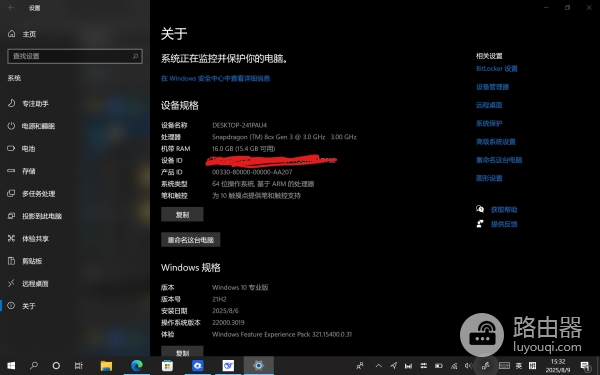Open 剪贴板 clipboard settings
600x375 pixels.
(25, 261)
